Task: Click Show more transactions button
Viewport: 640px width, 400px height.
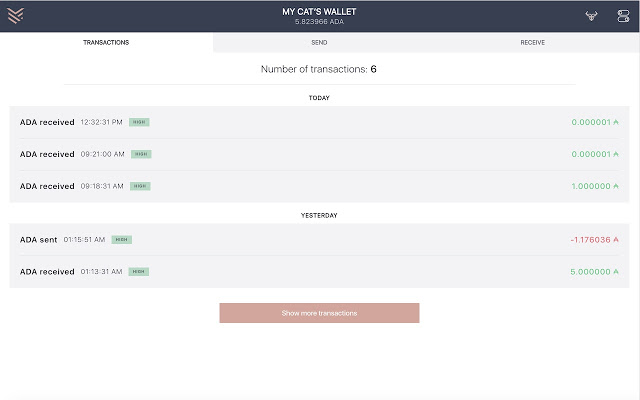Action: pos(319,313)
